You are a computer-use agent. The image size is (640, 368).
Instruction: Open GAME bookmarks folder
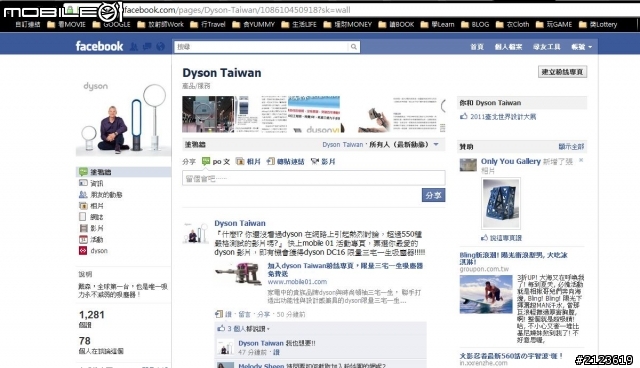[x=554, y=24]
